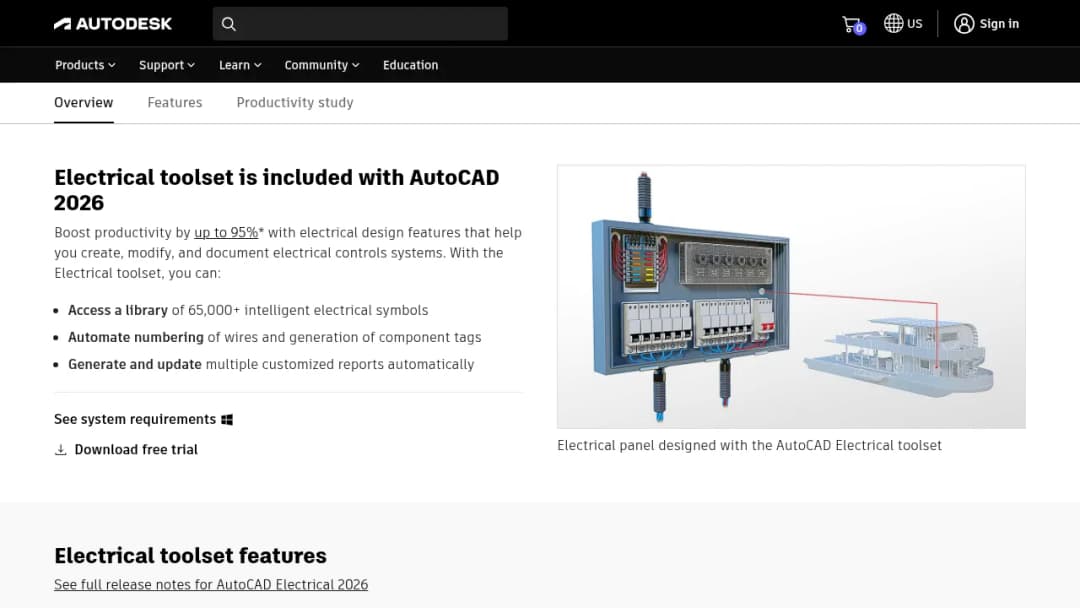Click the Autodesk logo
The height and width of the screenshot is (608, 1080).
tap(113, 24)
